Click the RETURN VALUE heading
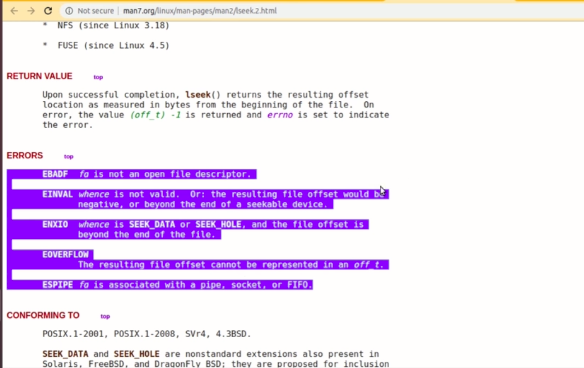Image resolution: width=584 pixels, height=368 pixels. point(39,76)
